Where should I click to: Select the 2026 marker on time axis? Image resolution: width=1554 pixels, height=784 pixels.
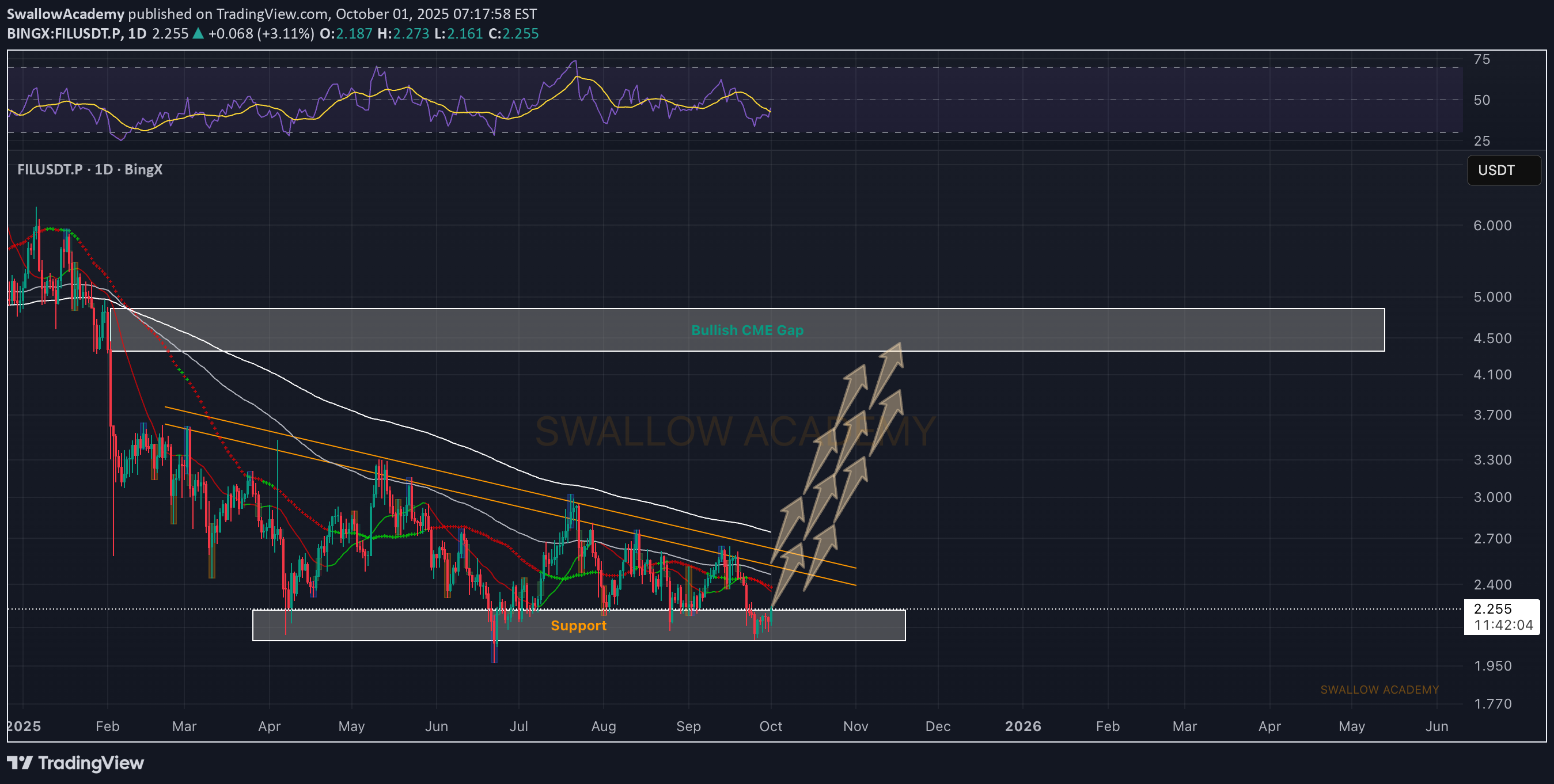(x=1022, y=726)
